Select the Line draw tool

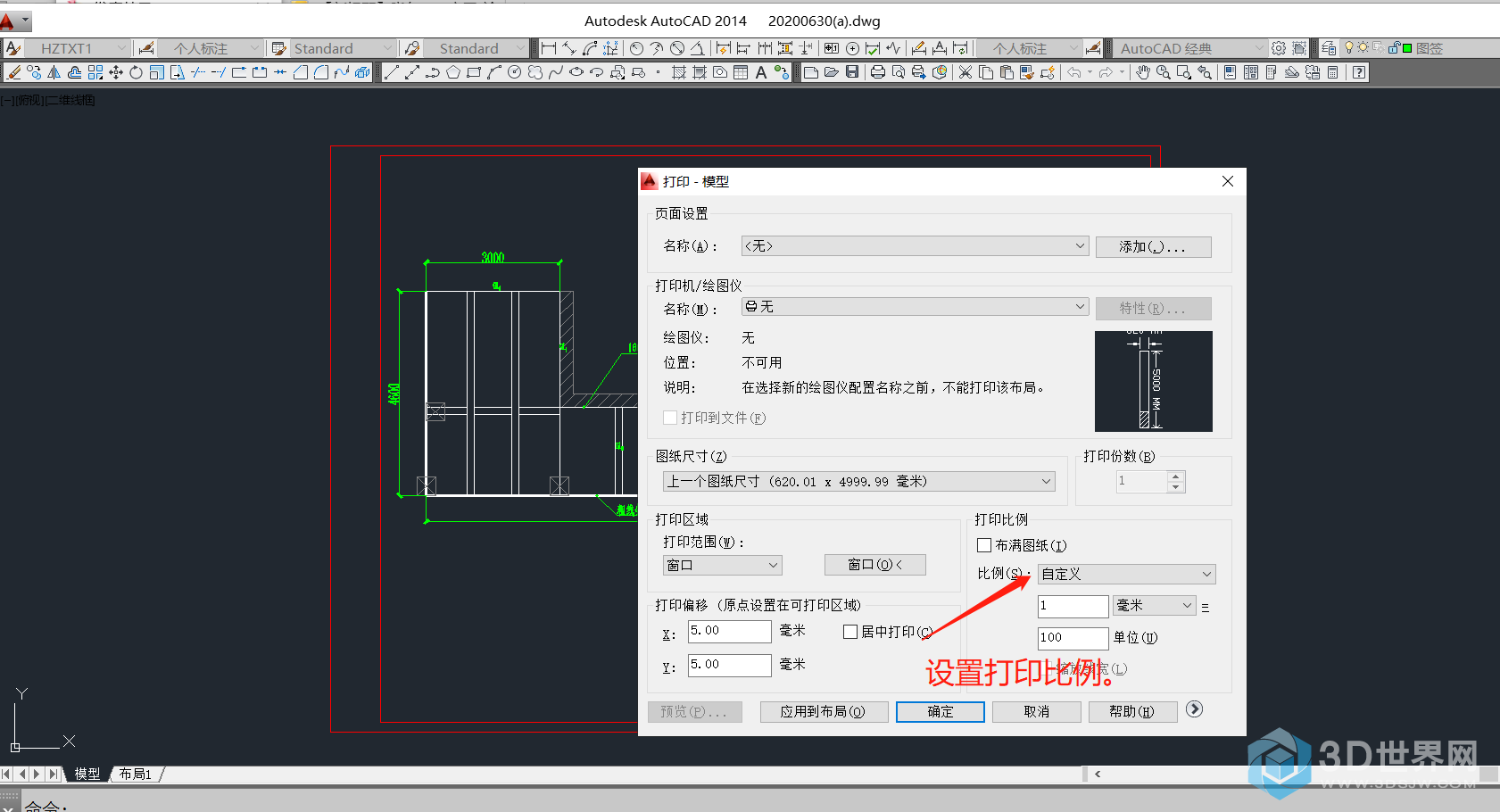(x=392, y=72)
